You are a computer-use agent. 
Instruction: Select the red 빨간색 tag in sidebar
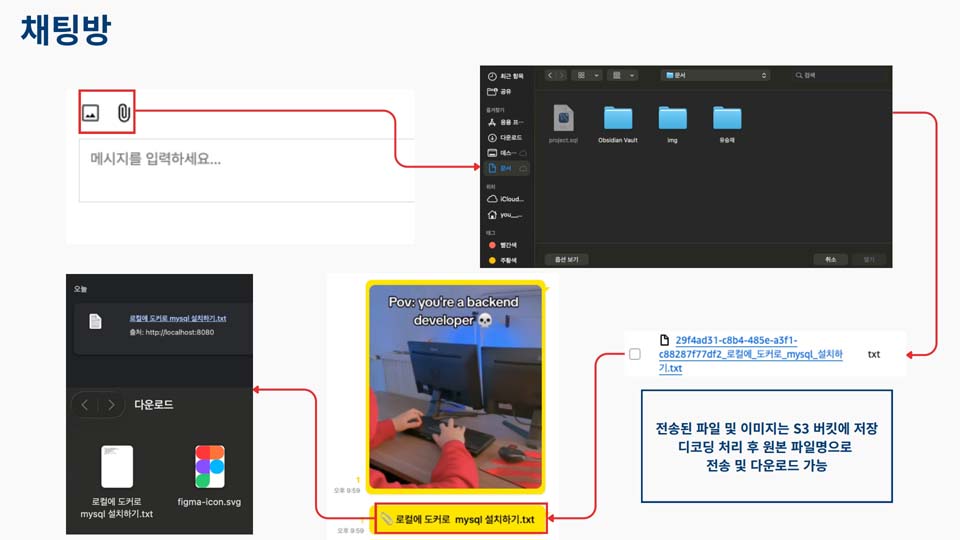click(507, 244)
